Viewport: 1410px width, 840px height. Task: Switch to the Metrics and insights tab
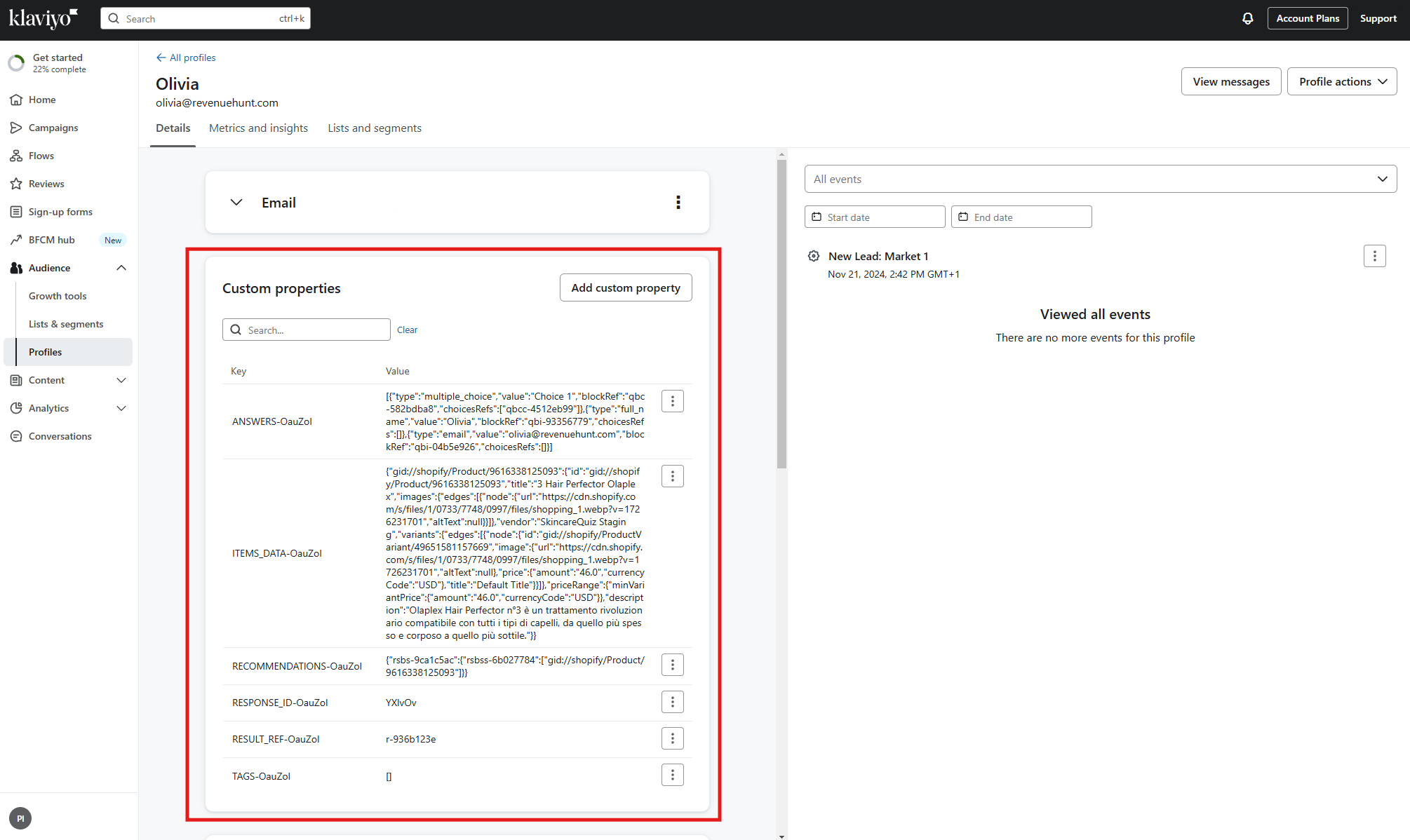tap(258, 127)
